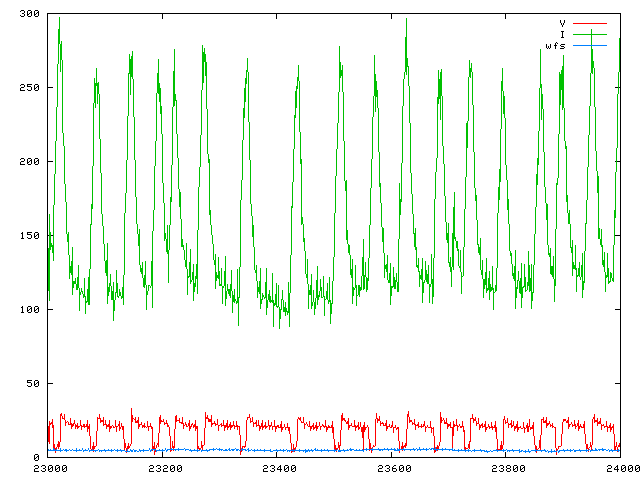The height and width of the screenshot is (480, 640).
Task: Click the V legend label
Action: (x=563, y=23)
